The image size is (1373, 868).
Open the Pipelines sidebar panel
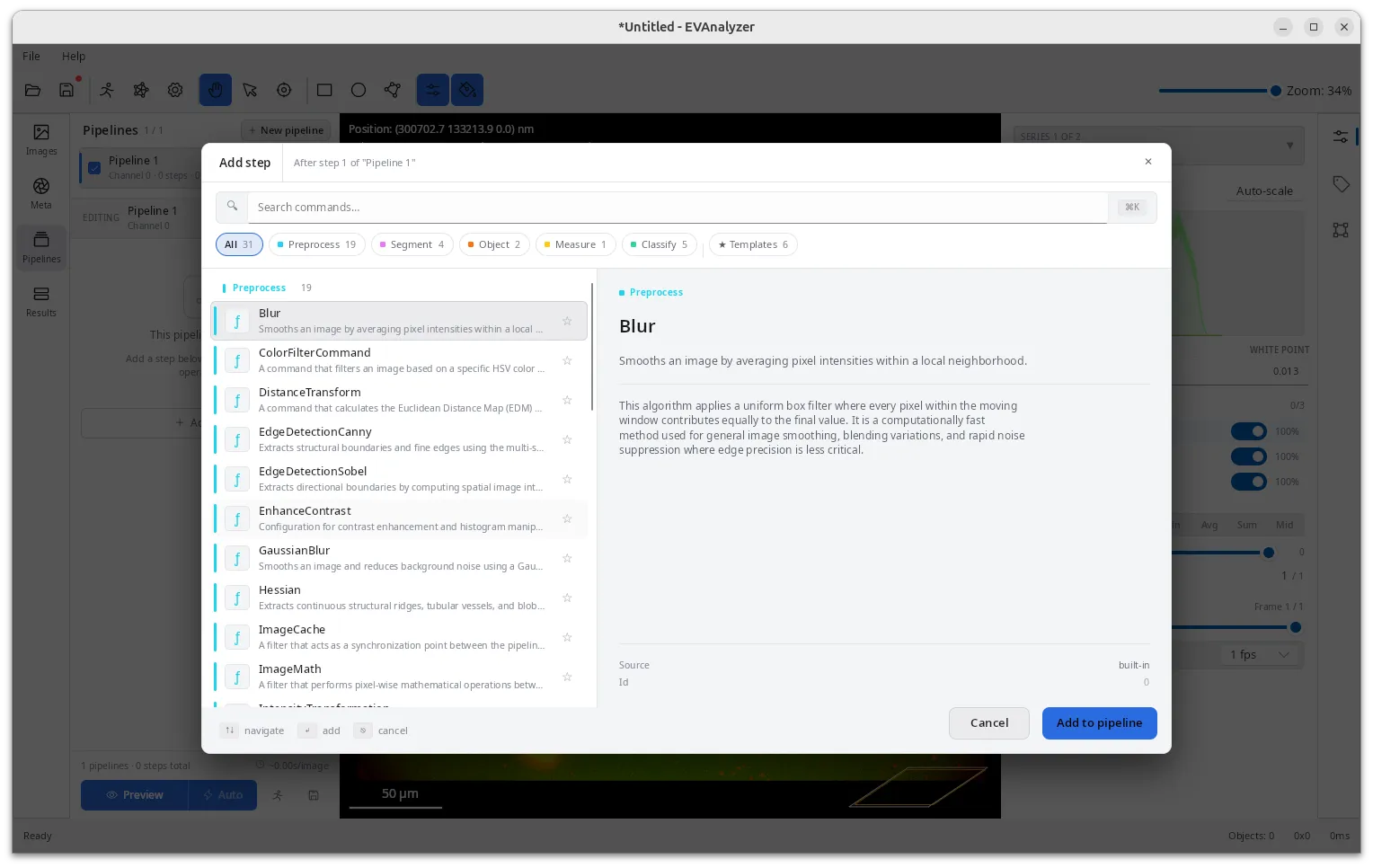coord(41,248)
